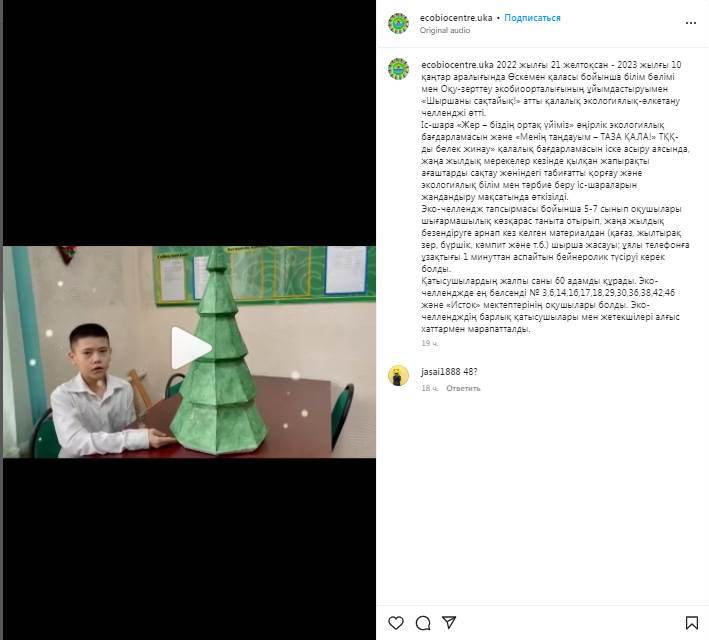Play the video with the paper tree
This screenshot has height=640, width=709.
point(191,347)
